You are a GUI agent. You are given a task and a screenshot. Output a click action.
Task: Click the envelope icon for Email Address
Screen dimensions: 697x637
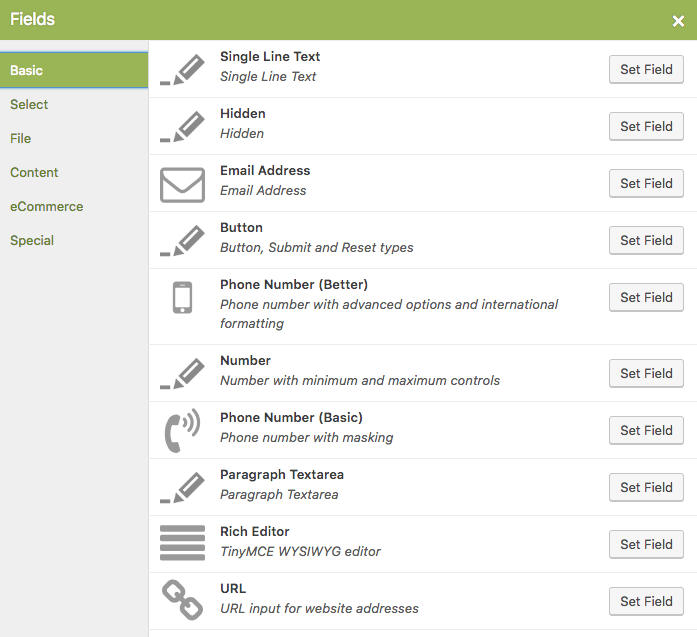182,184
